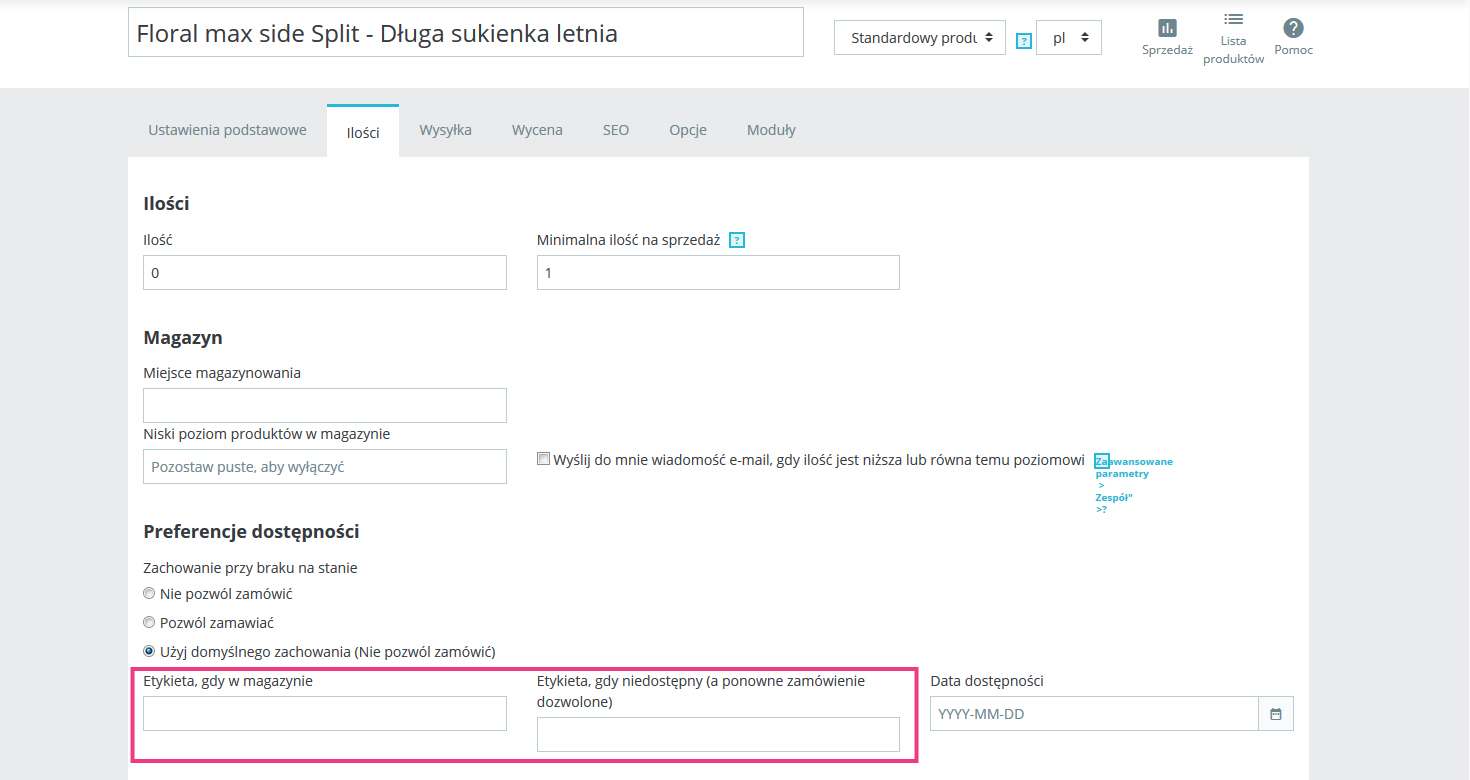Open the Wycena tab
The image size is (1470, 780).
(537, 130)
